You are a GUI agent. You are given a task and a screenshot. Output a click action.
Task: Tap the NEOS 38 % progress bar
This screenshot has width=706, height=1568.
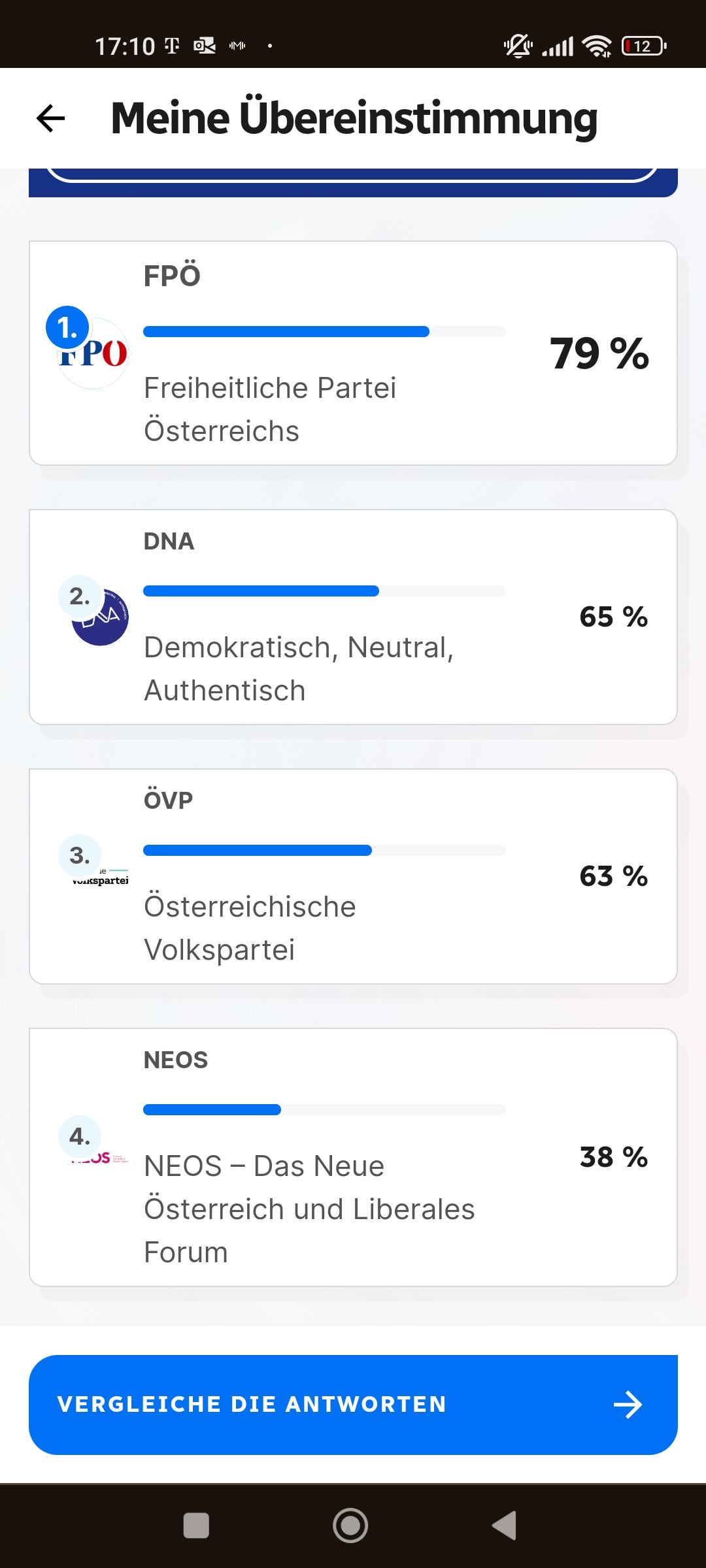(324, 1109)
